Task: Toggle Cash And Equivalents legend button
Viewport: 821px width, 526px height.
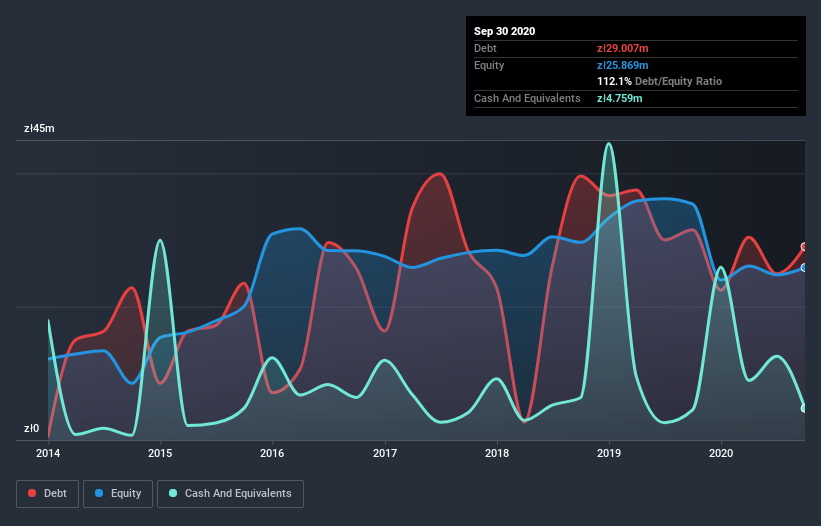Action: pyautogui.click(x=230, y=494)
